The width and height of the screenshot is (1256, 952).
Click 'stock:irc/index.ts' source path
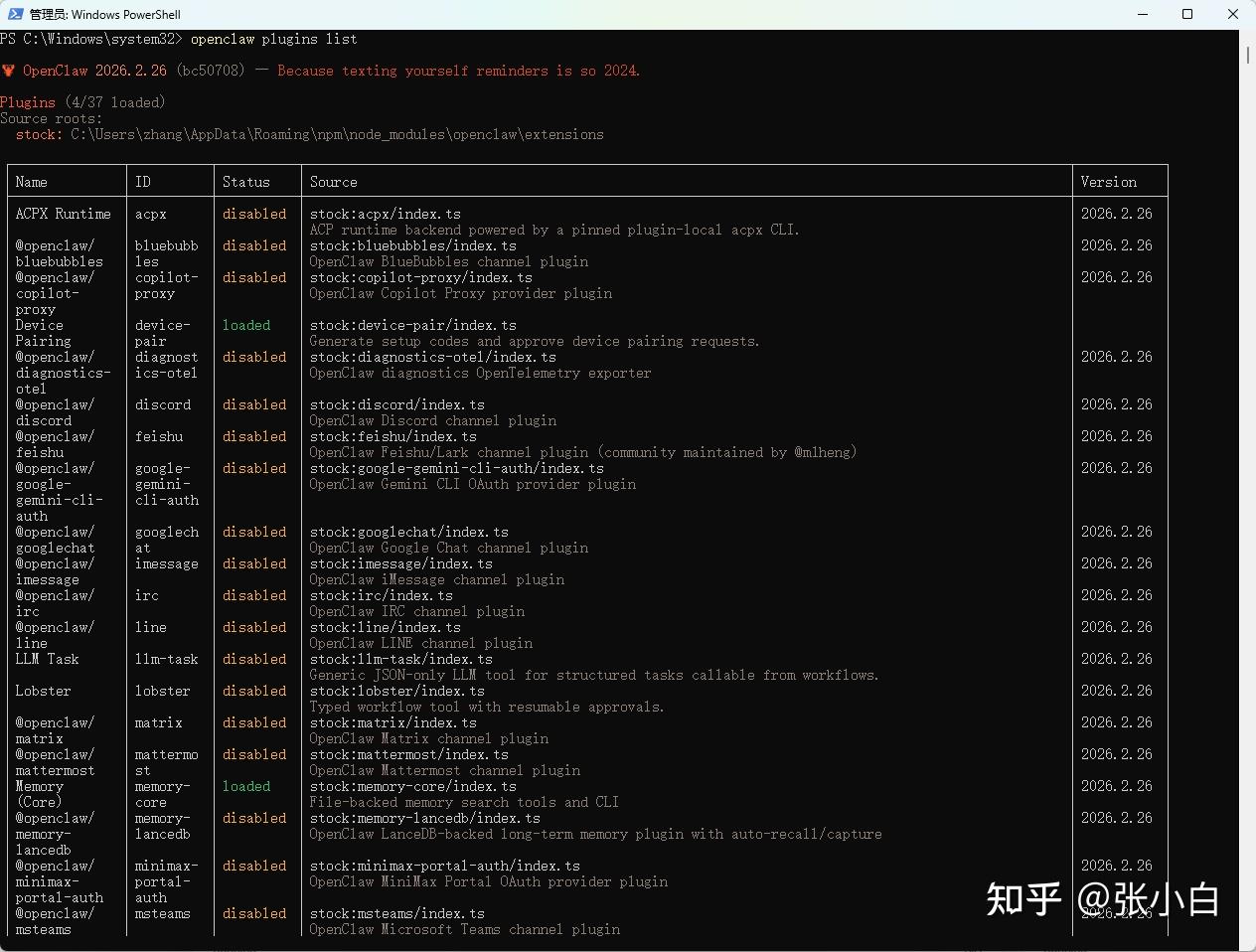[x=382, y=595]
